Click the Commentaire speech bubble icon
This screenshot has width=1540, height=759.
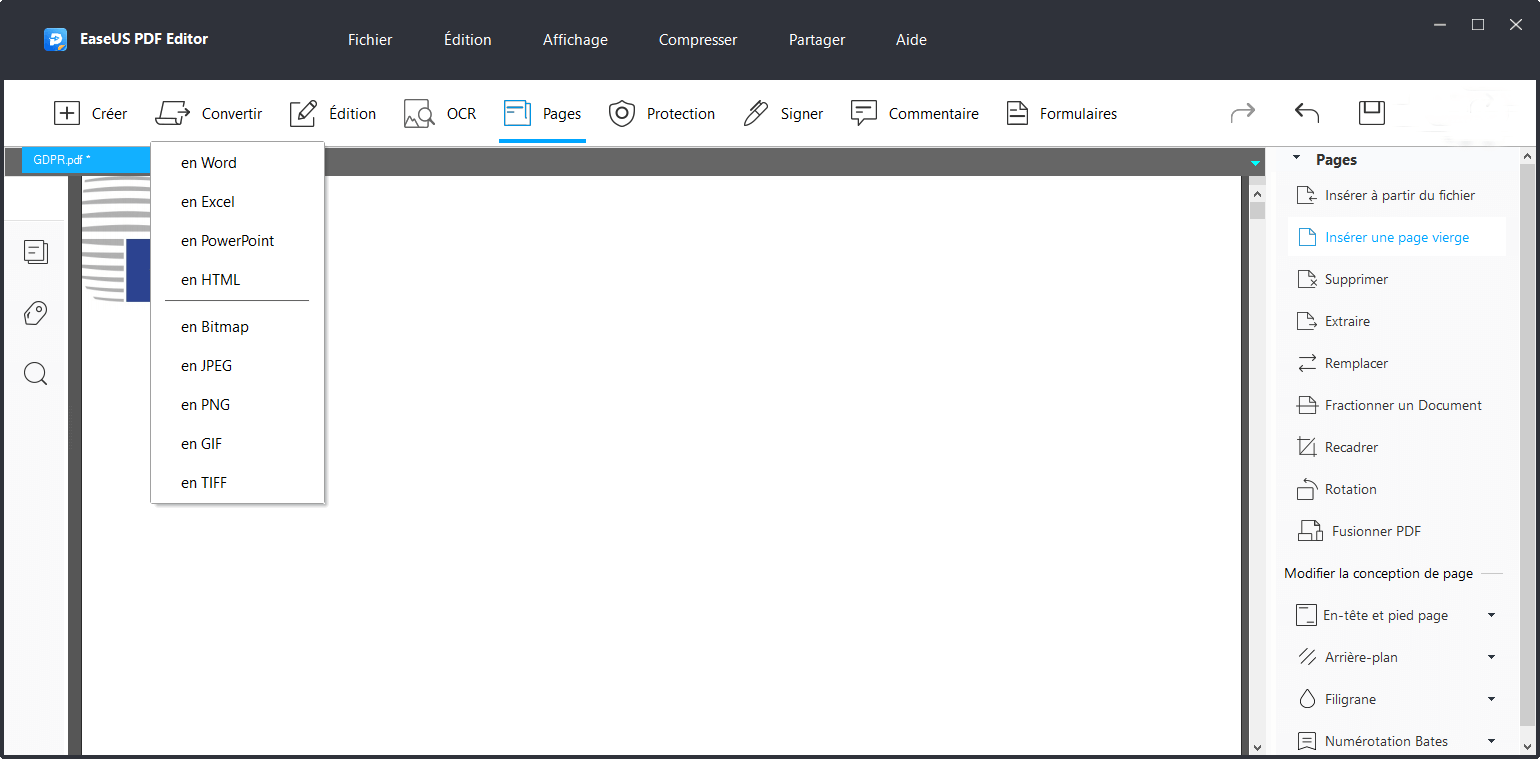tap(864, 113)
